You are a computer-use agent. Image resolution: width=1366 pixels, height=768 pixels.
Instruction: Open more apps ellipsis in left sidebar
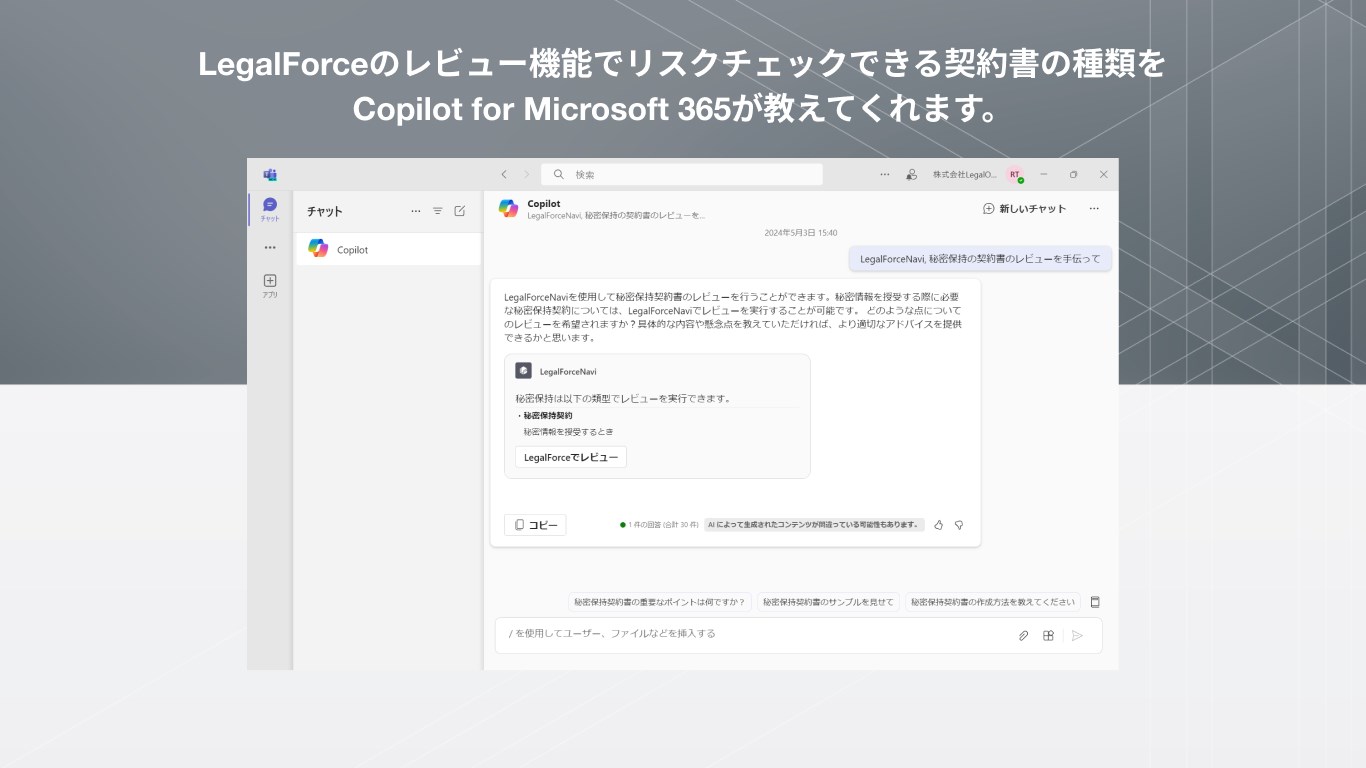[x=270, y=247]
